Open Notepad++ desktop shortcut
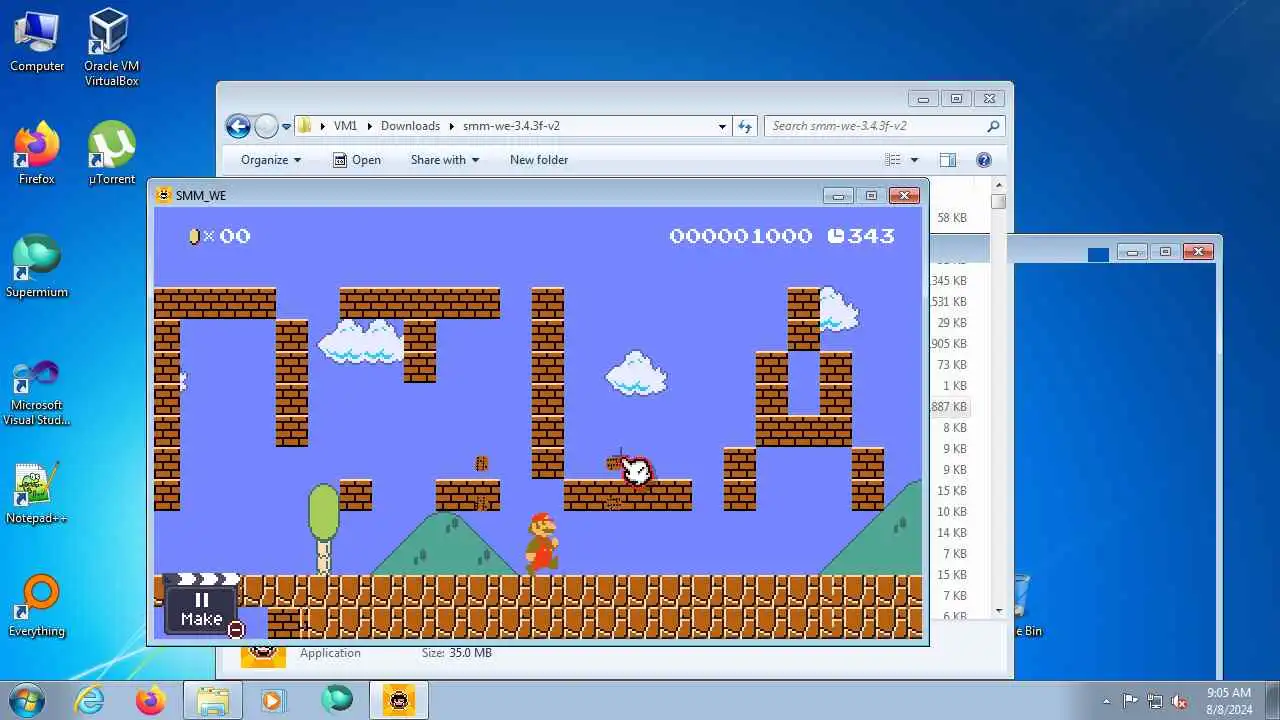The image size is (1280, 720). tap(37, 493)
